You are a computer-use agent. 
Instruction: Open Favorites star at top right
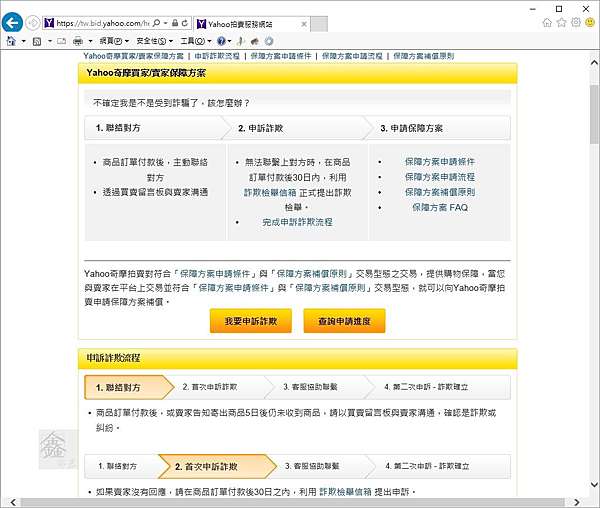pyautogui.click(x=561, y=23)
